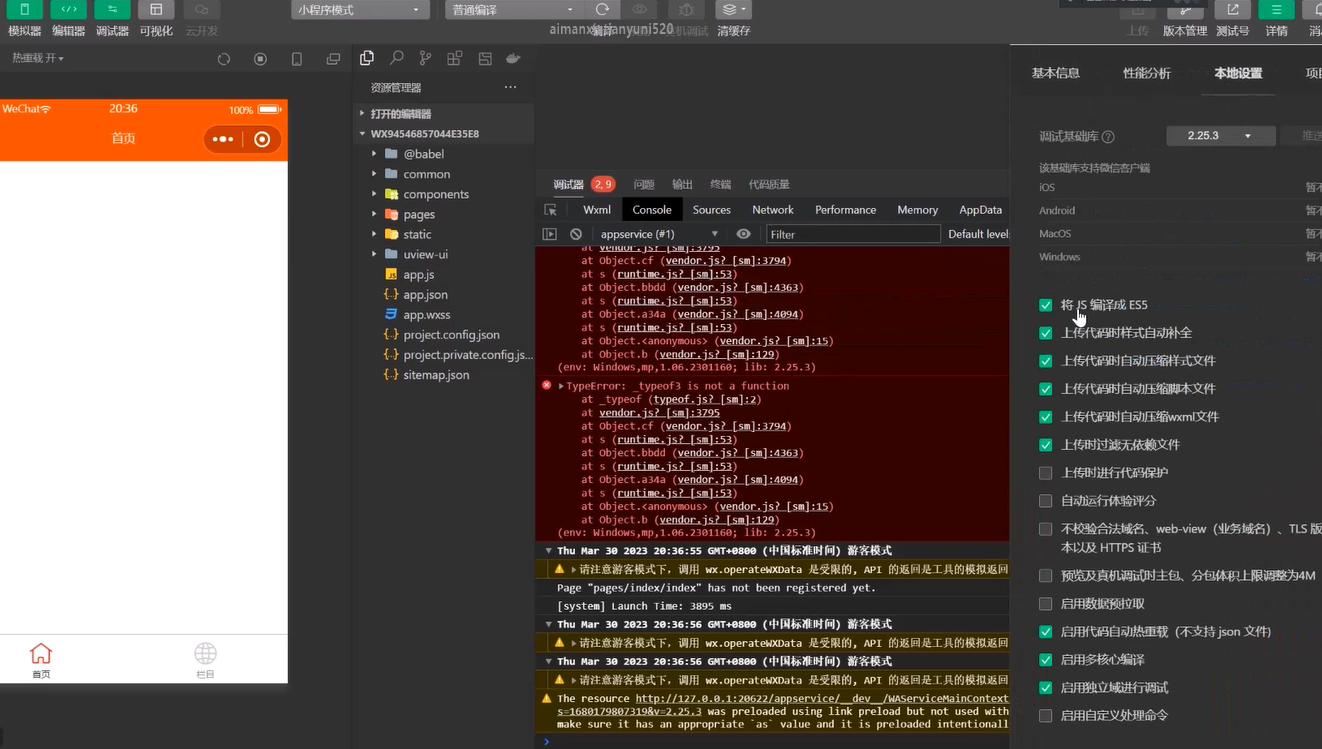Click the simulator stop circle icon
1322x749 pixels.
pyautogui.click(x=260, y=59)
